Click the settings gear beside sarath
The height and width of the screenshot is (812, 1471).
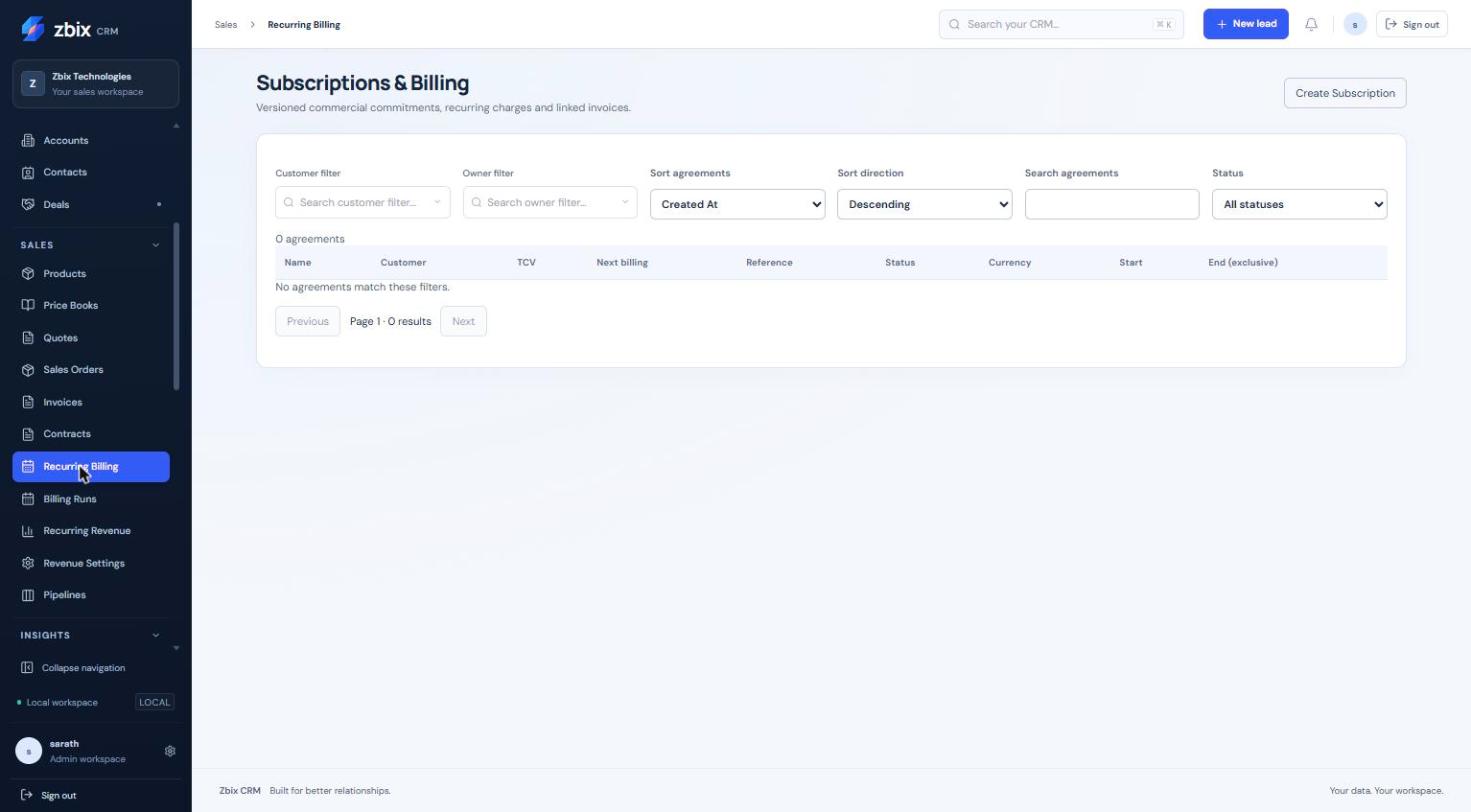pos(170,751)
